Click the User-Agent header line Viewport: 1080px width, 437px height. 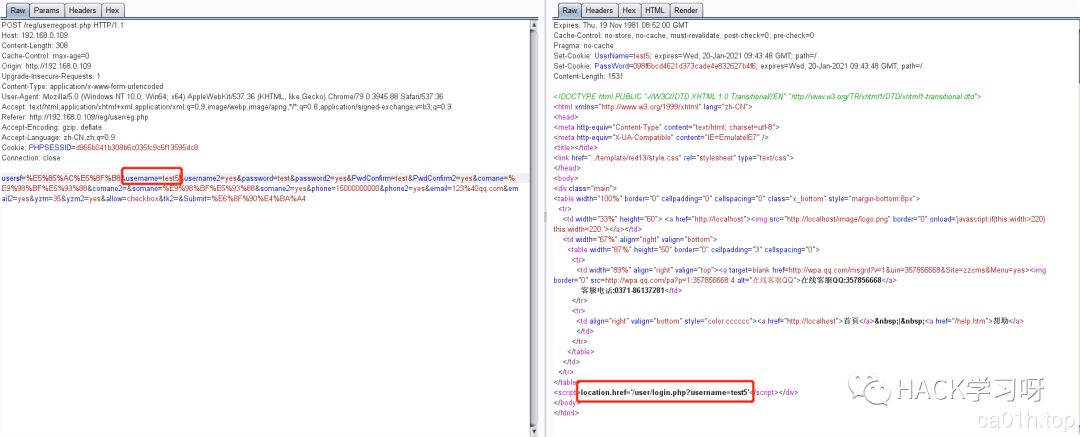click(x=222, y=96)
